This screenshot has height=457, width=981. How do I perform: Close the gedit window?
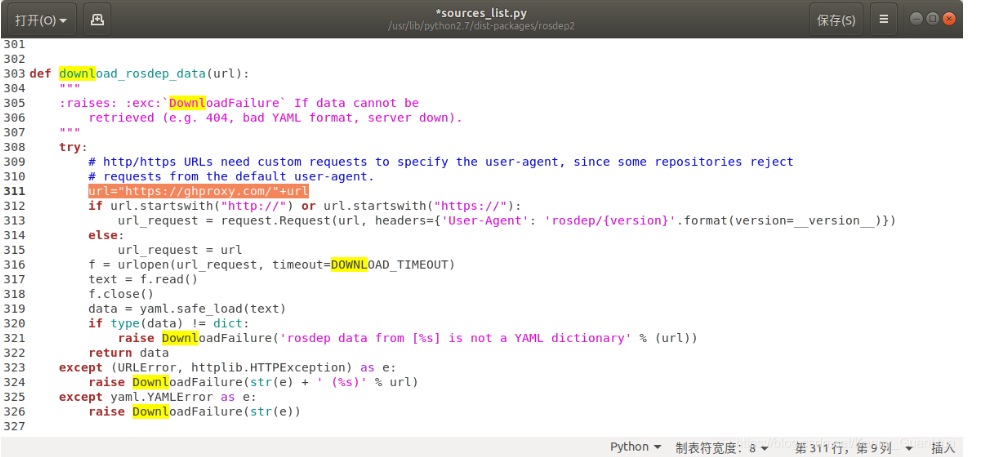(948, 19)
